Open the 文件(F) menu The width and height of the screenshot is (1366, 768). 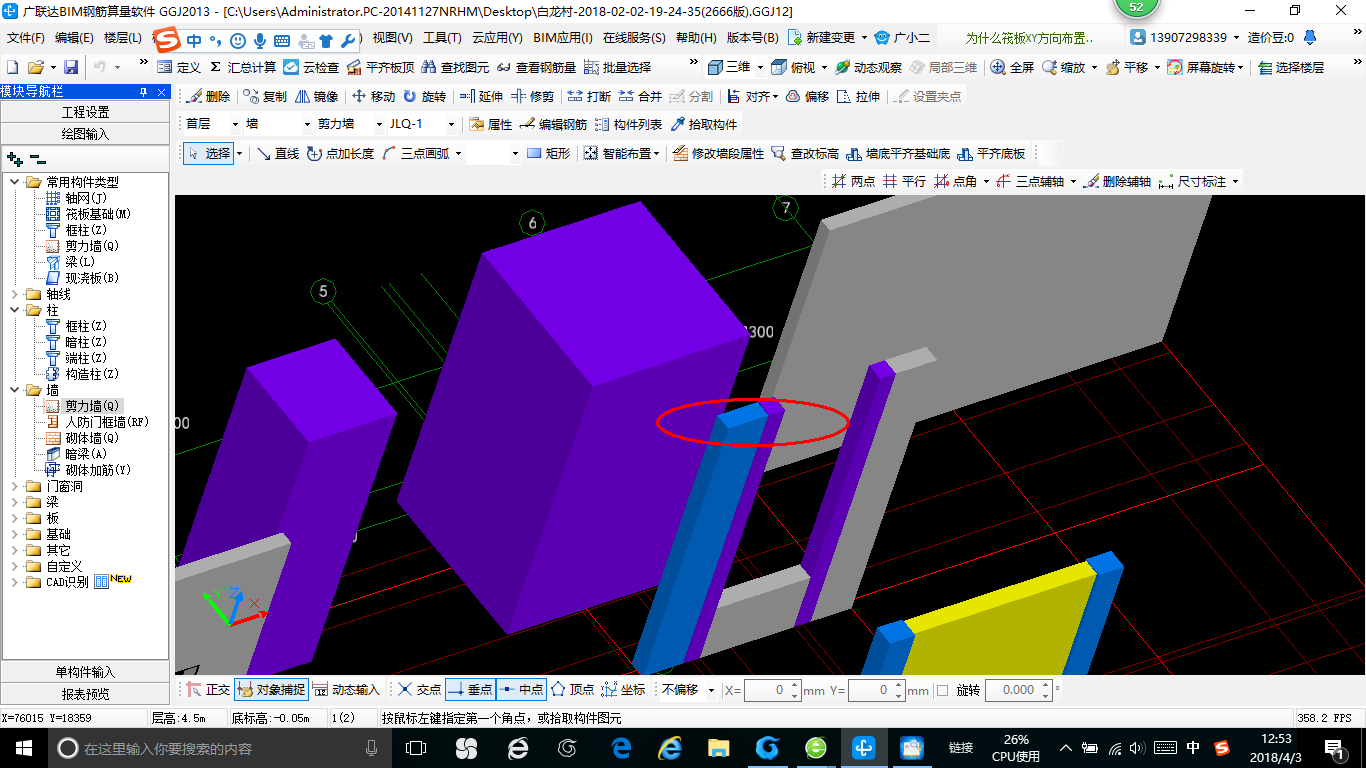(26, 38)
